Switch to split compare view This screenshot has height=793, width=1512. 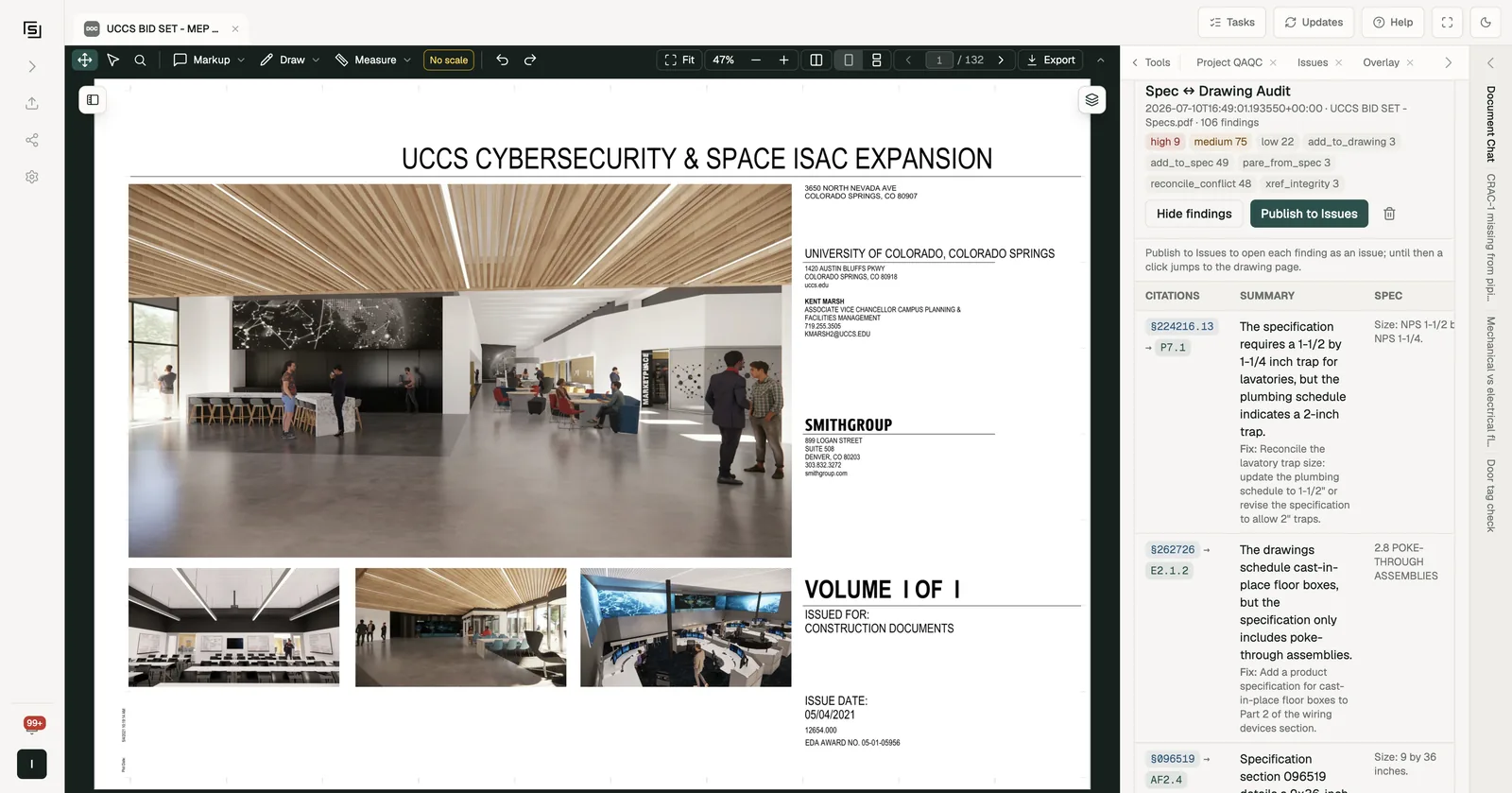point(816,60)
